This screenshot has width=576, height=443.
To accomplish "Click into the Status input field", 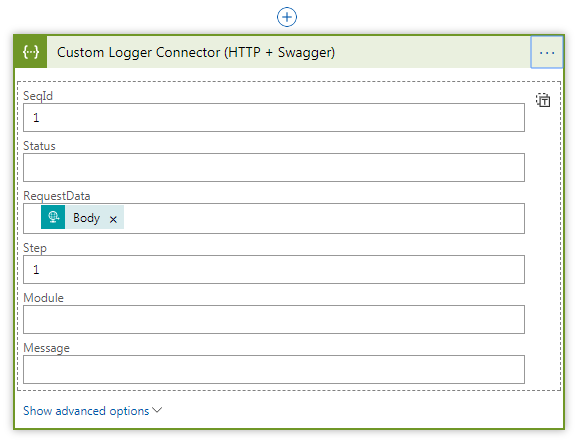I will [274, 168].
